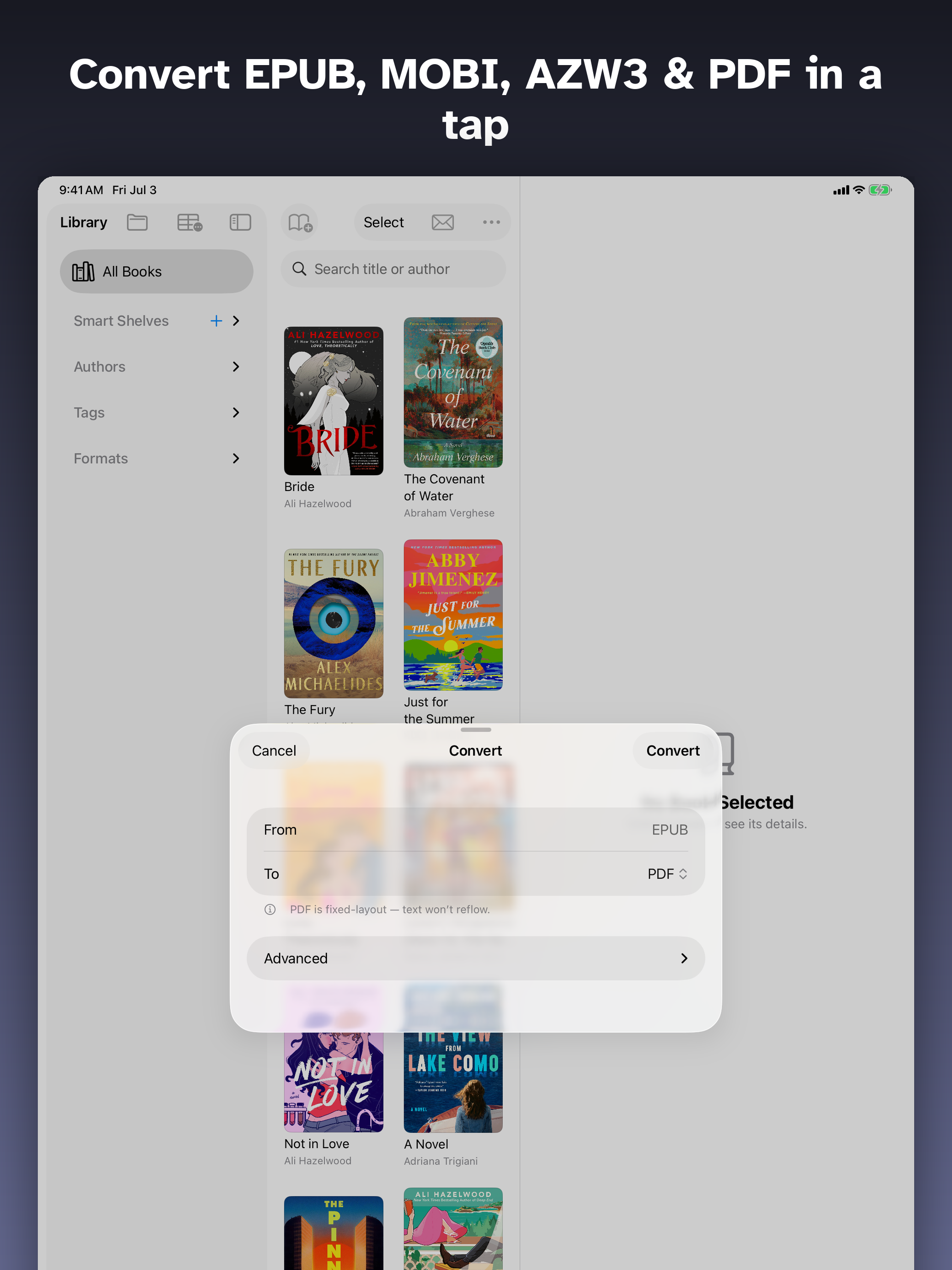This screenshot has height=1270, width=952.
Task: Click the From EPUB row
Action: click(x=476, y=830)
